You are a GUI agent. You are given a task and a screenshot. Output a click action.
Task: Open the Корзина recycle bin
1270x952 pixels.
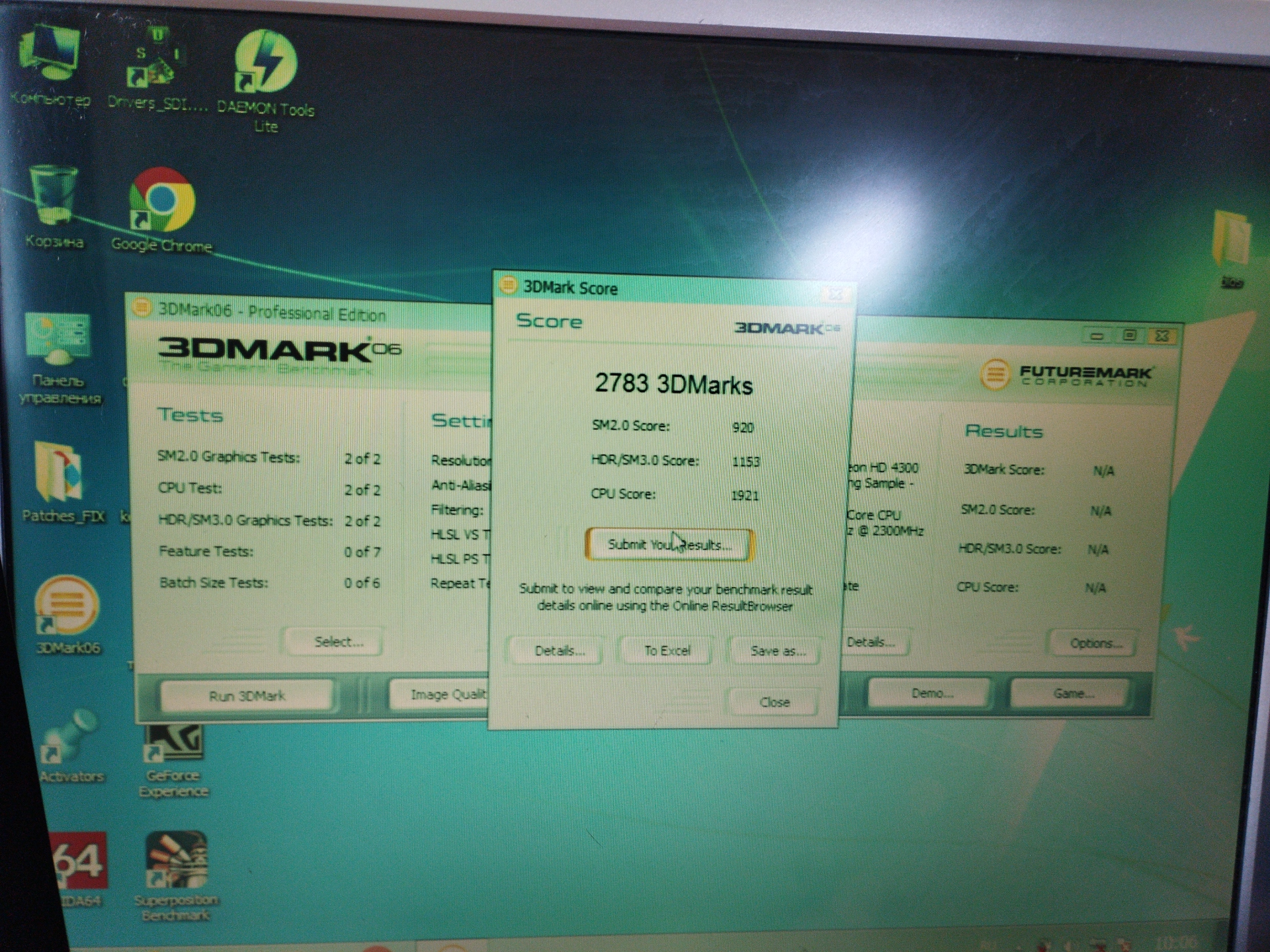point(54,206)
